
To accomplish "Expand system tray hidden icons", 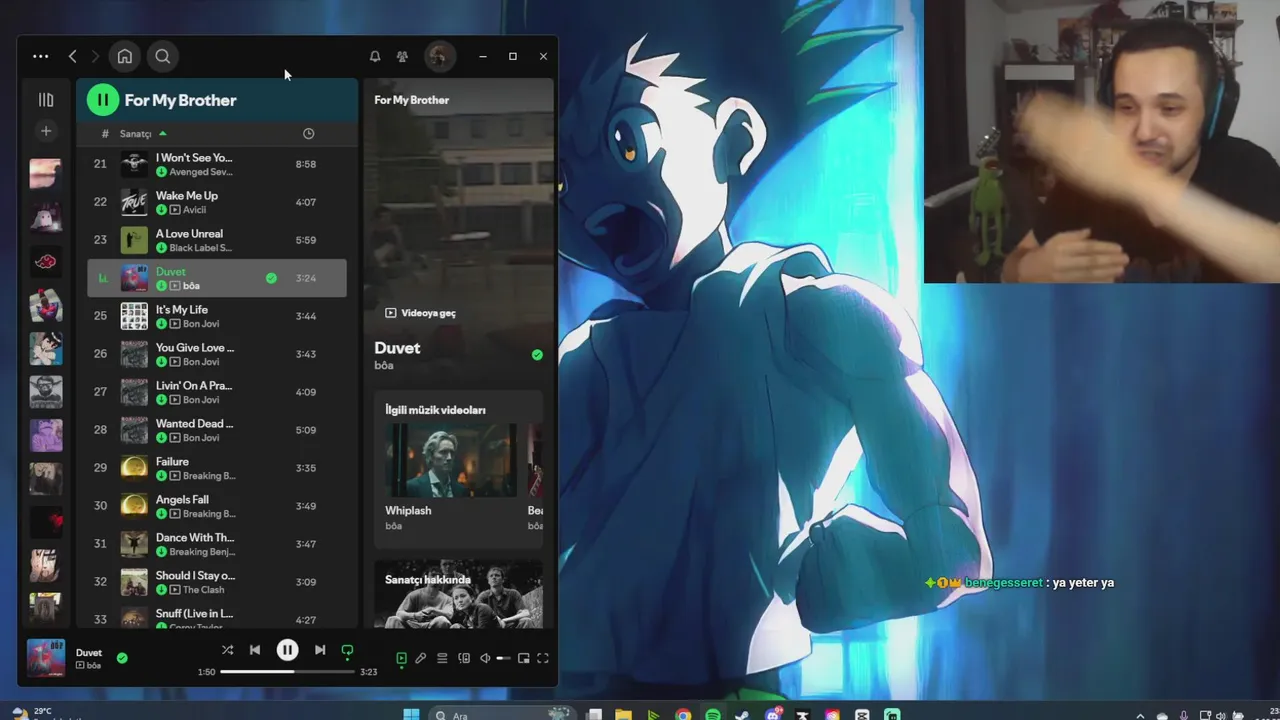I will click(1140, 715).
